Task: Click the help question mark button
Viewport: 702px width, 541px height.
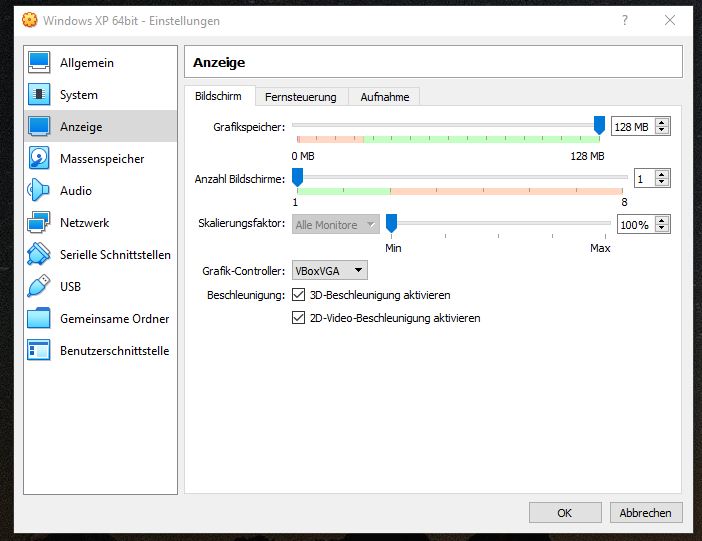Action: [625, 20]
